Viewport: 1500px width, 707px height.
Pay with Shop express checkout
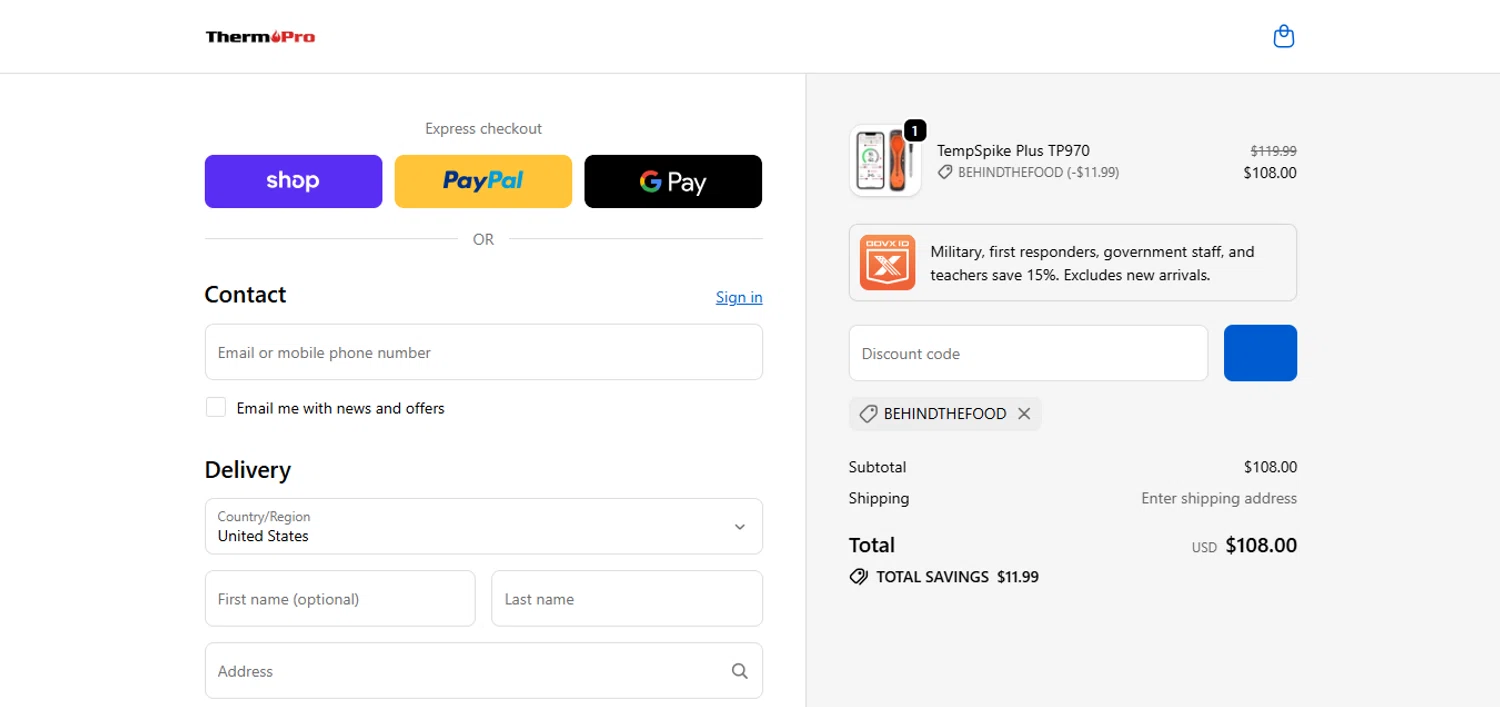[x=293, y=181]
